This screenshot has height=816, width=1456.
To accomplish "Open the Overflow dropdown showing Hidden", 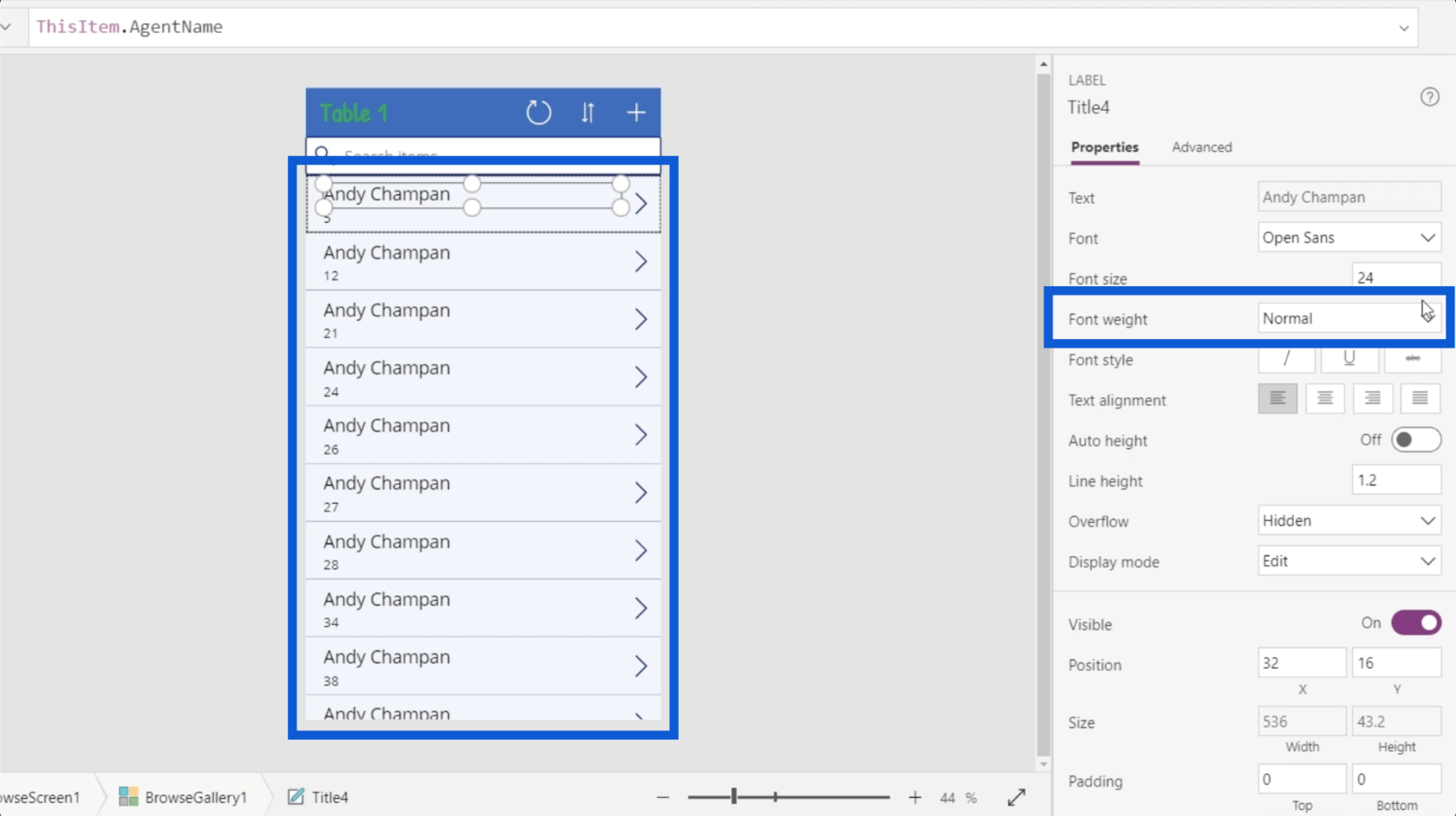I will (1349, 520).
